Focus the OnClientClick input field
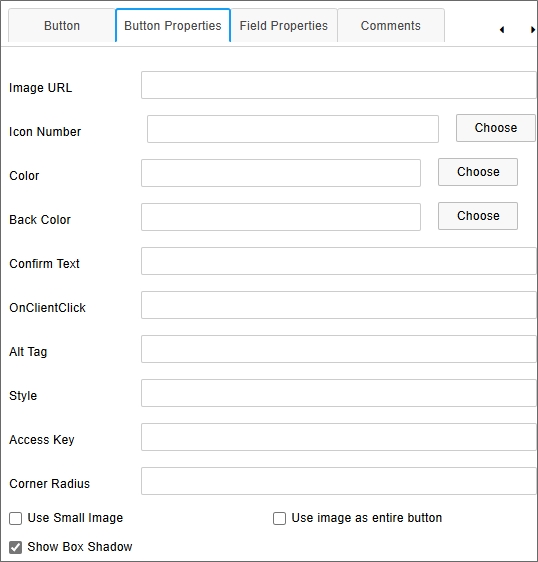The width and height of the screenshot is (538, 562). 339,305
